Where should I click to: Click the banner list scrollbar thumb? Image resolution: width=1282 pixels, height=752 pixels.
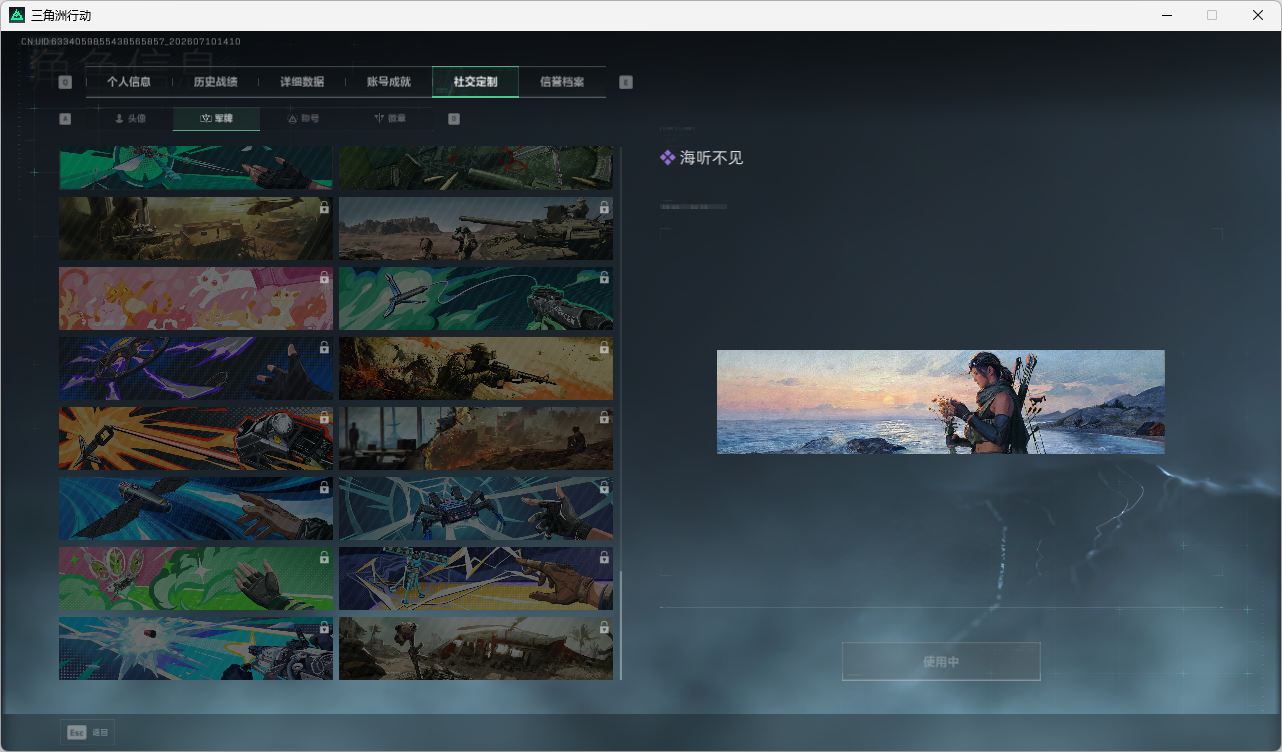point(621,625)
